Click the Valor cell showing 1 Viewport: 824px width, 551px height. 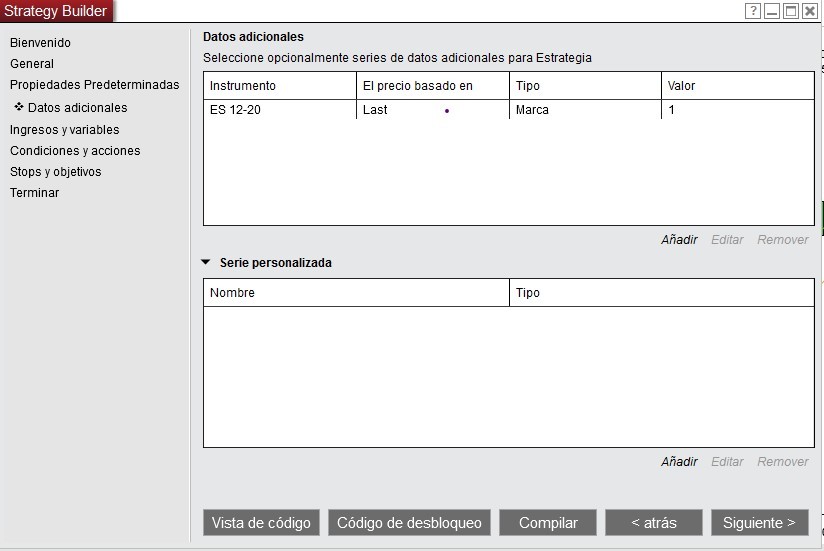tap(738, 110)
